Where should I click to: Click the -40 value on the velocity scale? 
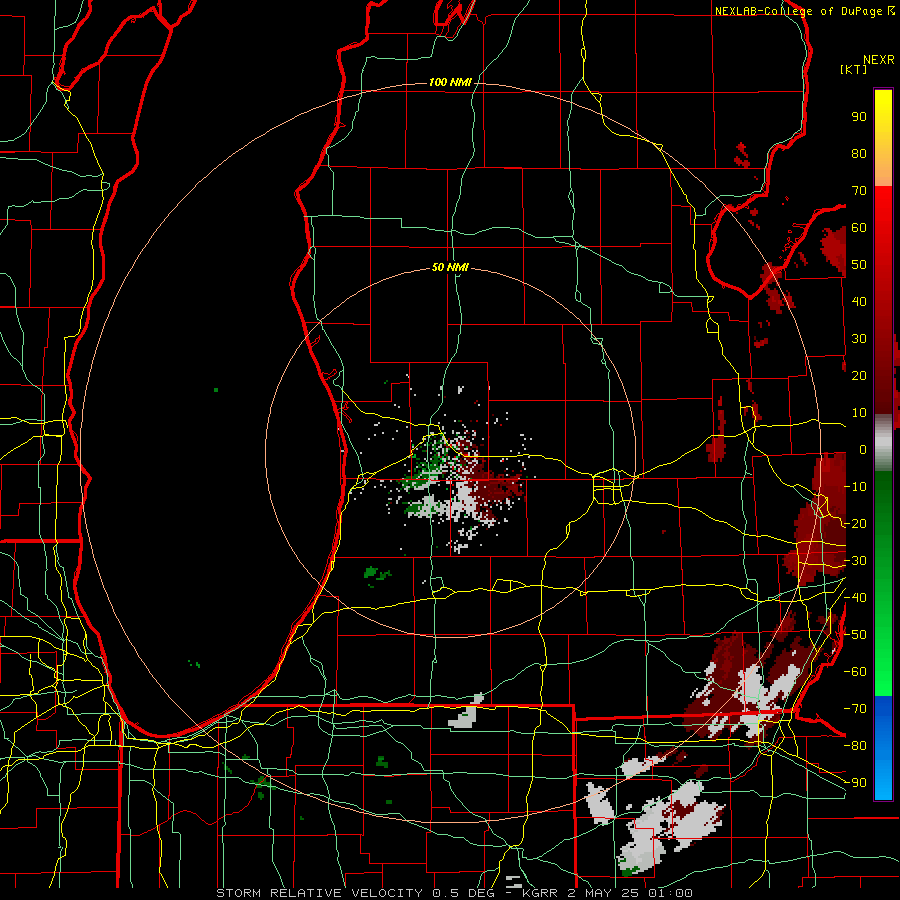[855, 598]
